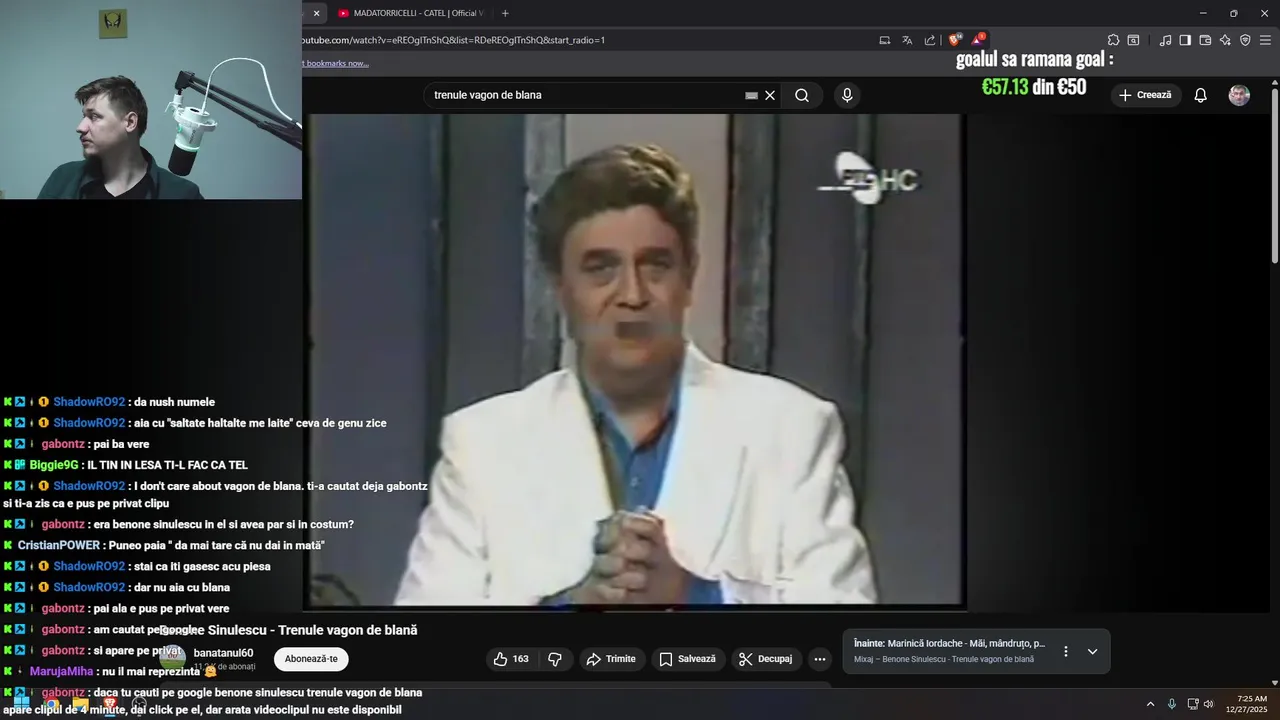Open more actions ellipsis below the video

pos(820,659)
